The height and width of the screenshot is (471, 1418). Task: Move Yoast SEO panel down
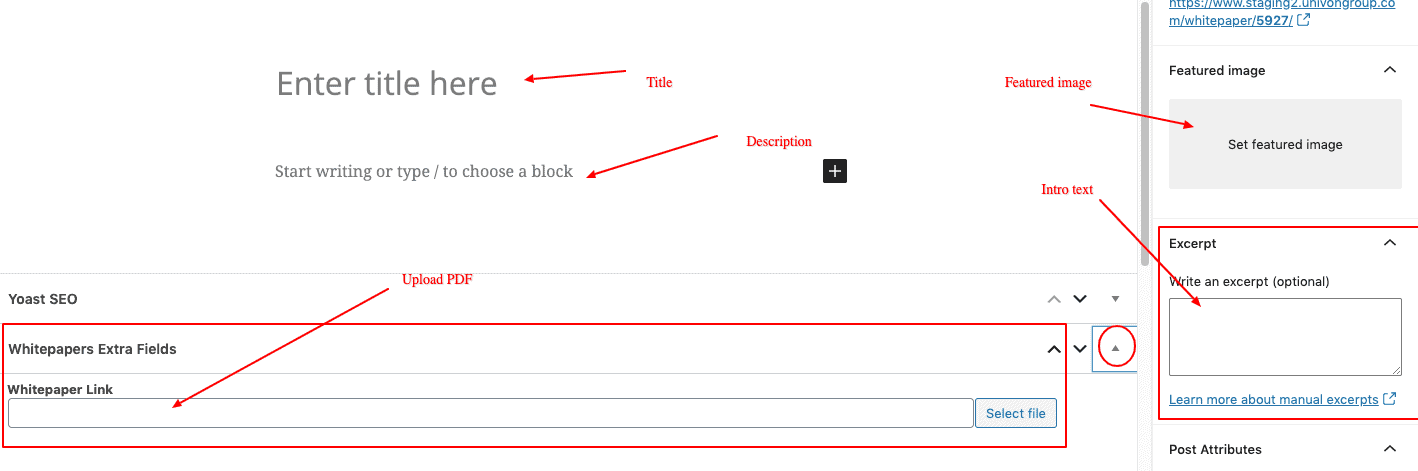point(1080,299)
